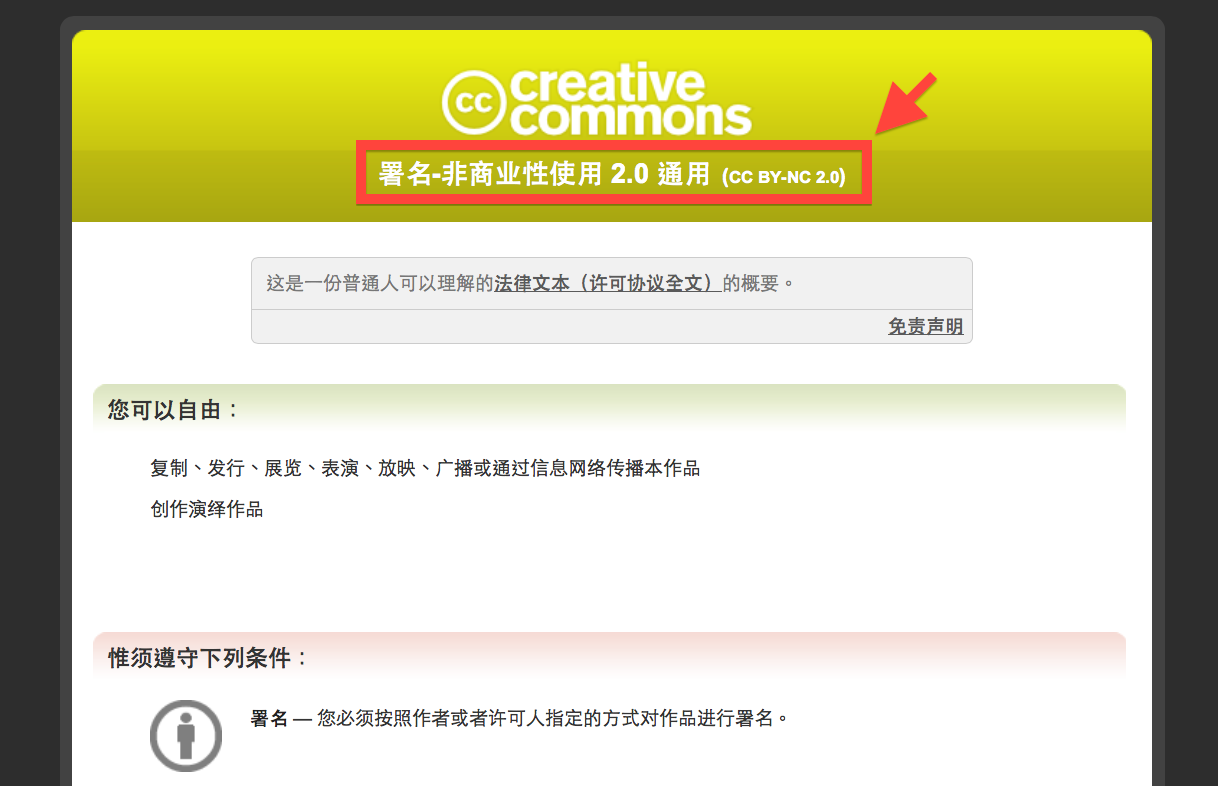Open the 免责声明 link

click(x=926, y=326)
